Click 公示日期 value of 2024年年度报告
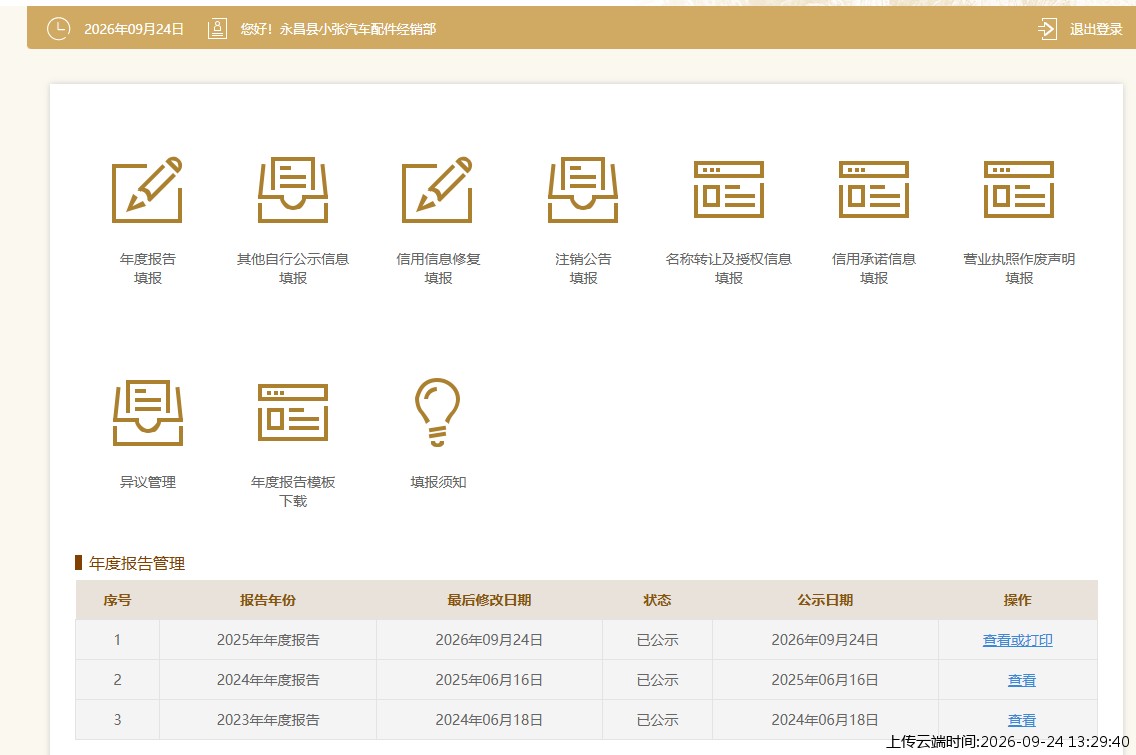The image size is (1136, 755). 825,680
